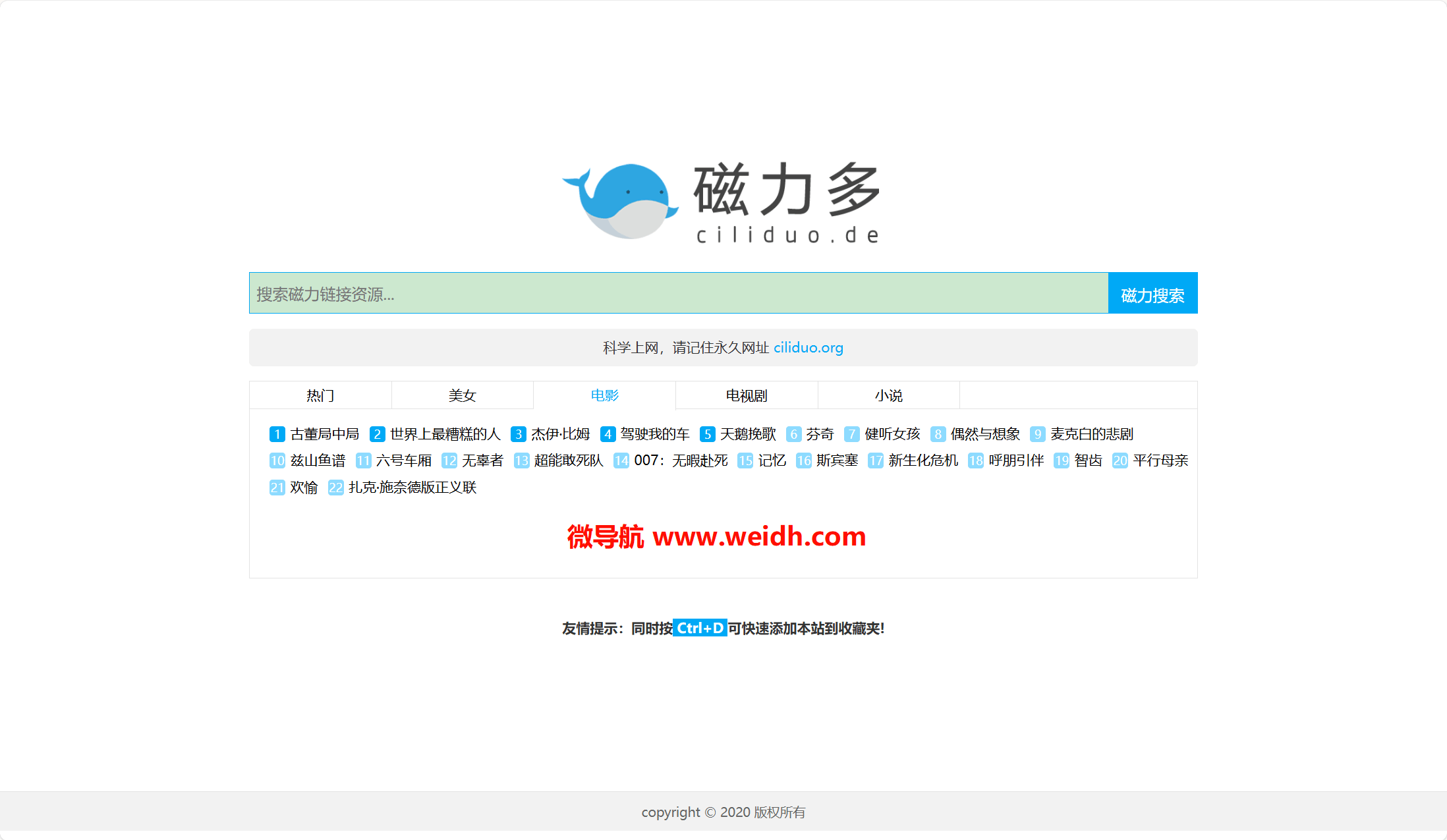Viewport: 1447px width, 840px height.
Task: Switch to the 美女 tab
Action: pyautogui.click(x=462, y=395)
